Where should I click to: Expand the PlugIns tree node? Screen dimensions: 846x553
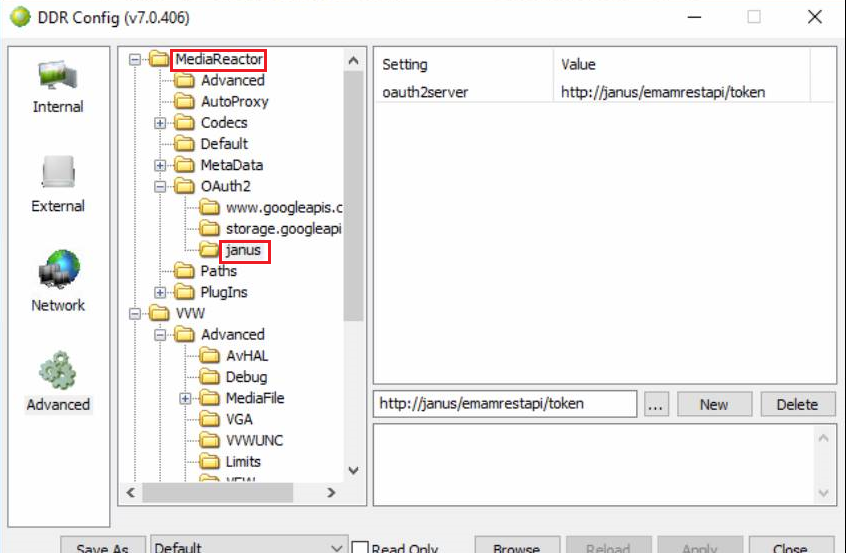tap(160, 292)
